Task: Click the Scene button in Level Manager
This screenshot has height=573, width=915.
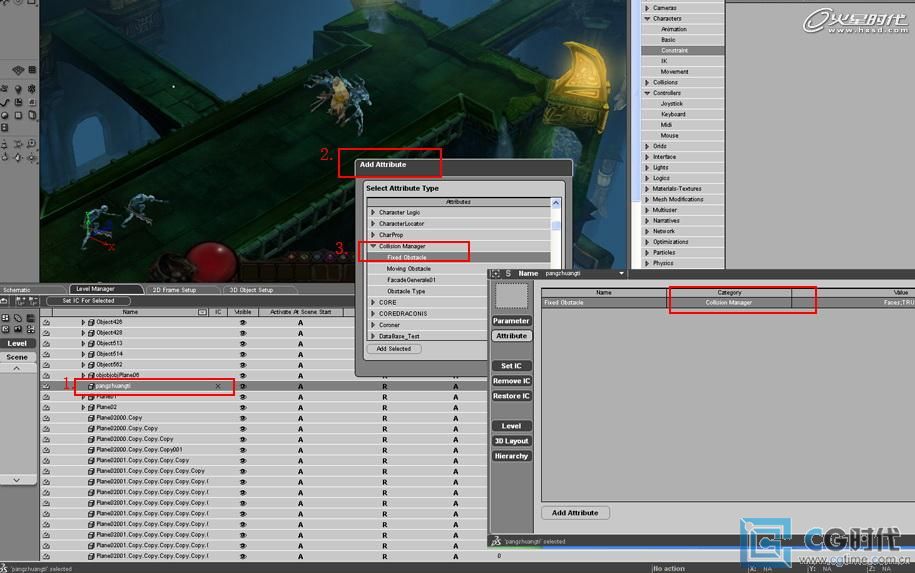Action: [18, 357]
